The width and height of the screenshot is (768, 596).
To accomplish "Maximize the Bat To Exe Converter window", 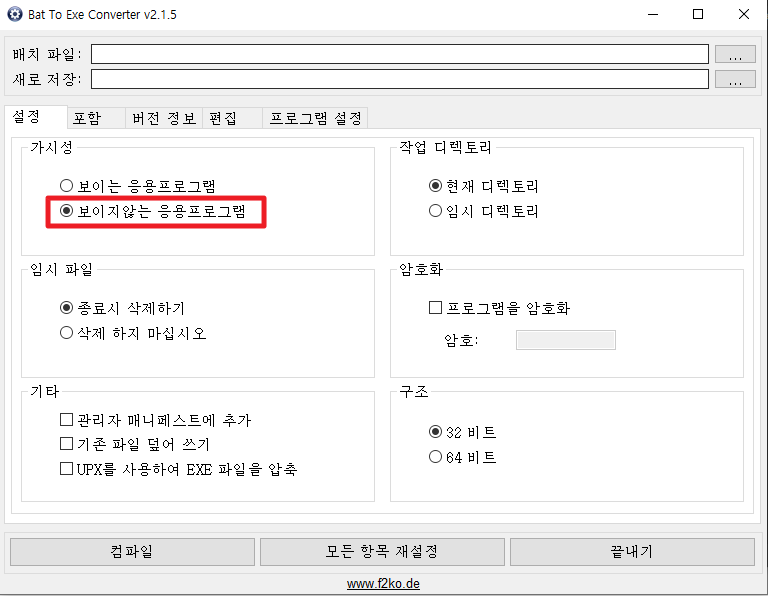I will pos(698,14).
